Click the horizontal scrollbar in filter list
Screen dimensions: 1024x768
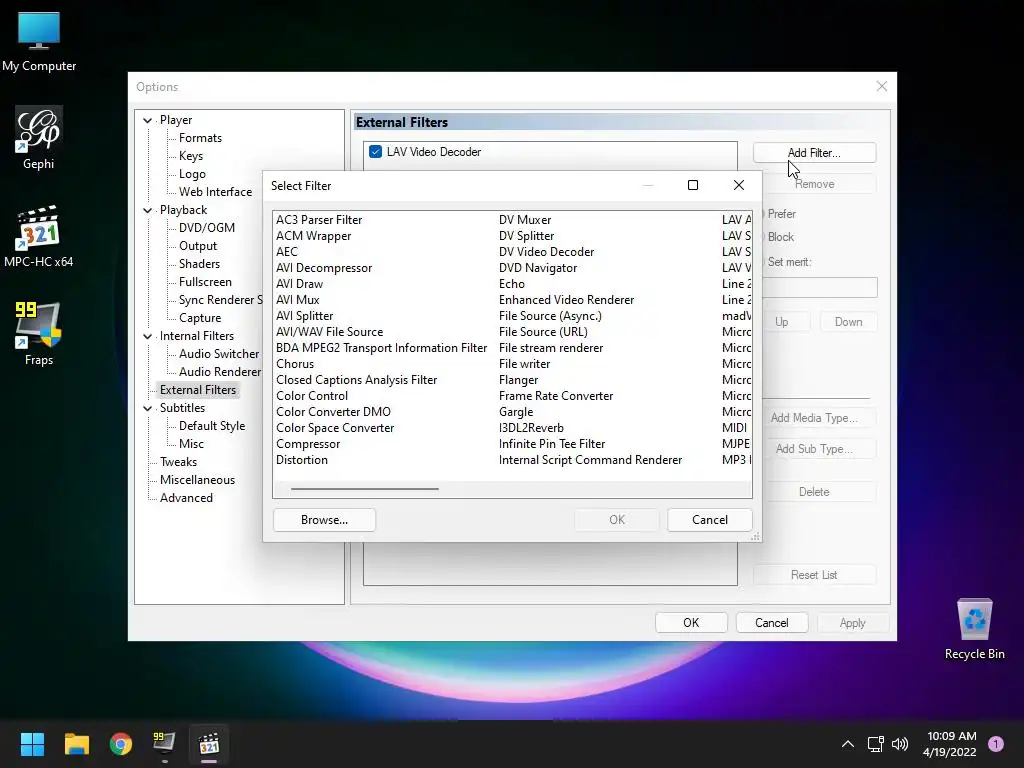point(364,488)
